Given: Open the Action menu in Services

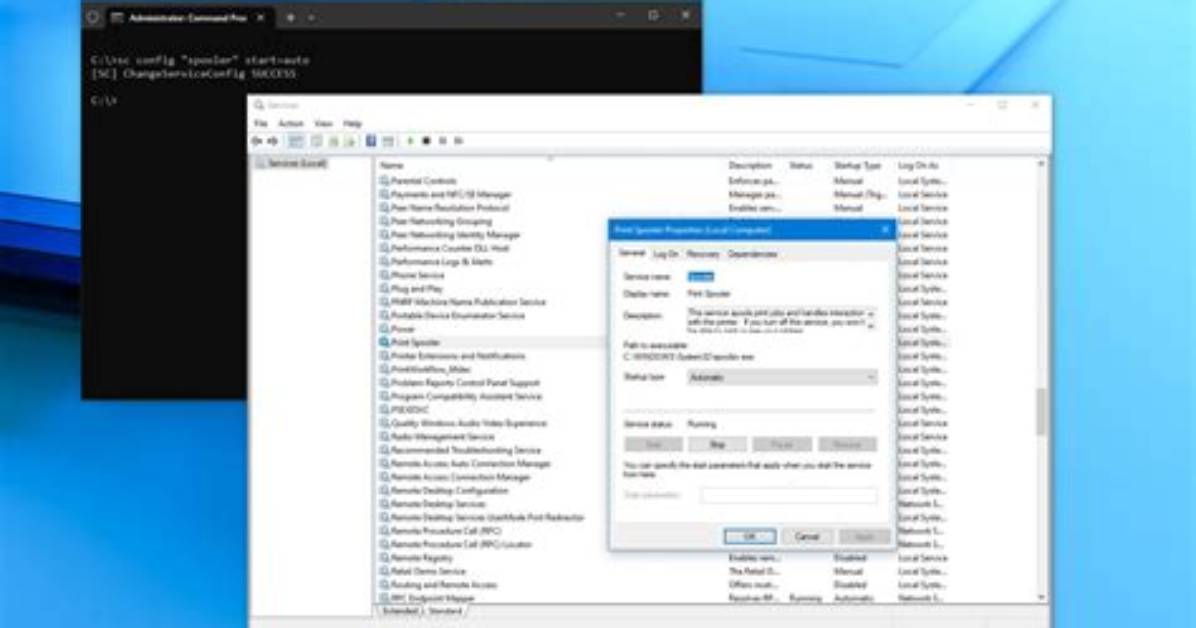Looking at the screenshot, I should (291, 124).
